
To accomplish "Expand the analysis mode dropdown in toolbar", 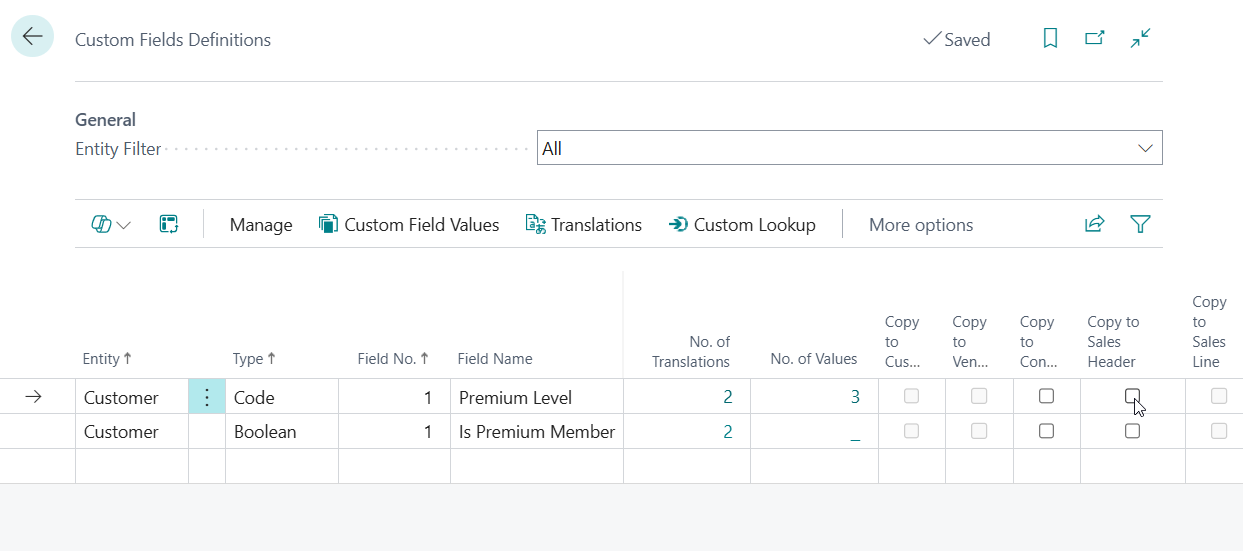I will pos(111,225).
